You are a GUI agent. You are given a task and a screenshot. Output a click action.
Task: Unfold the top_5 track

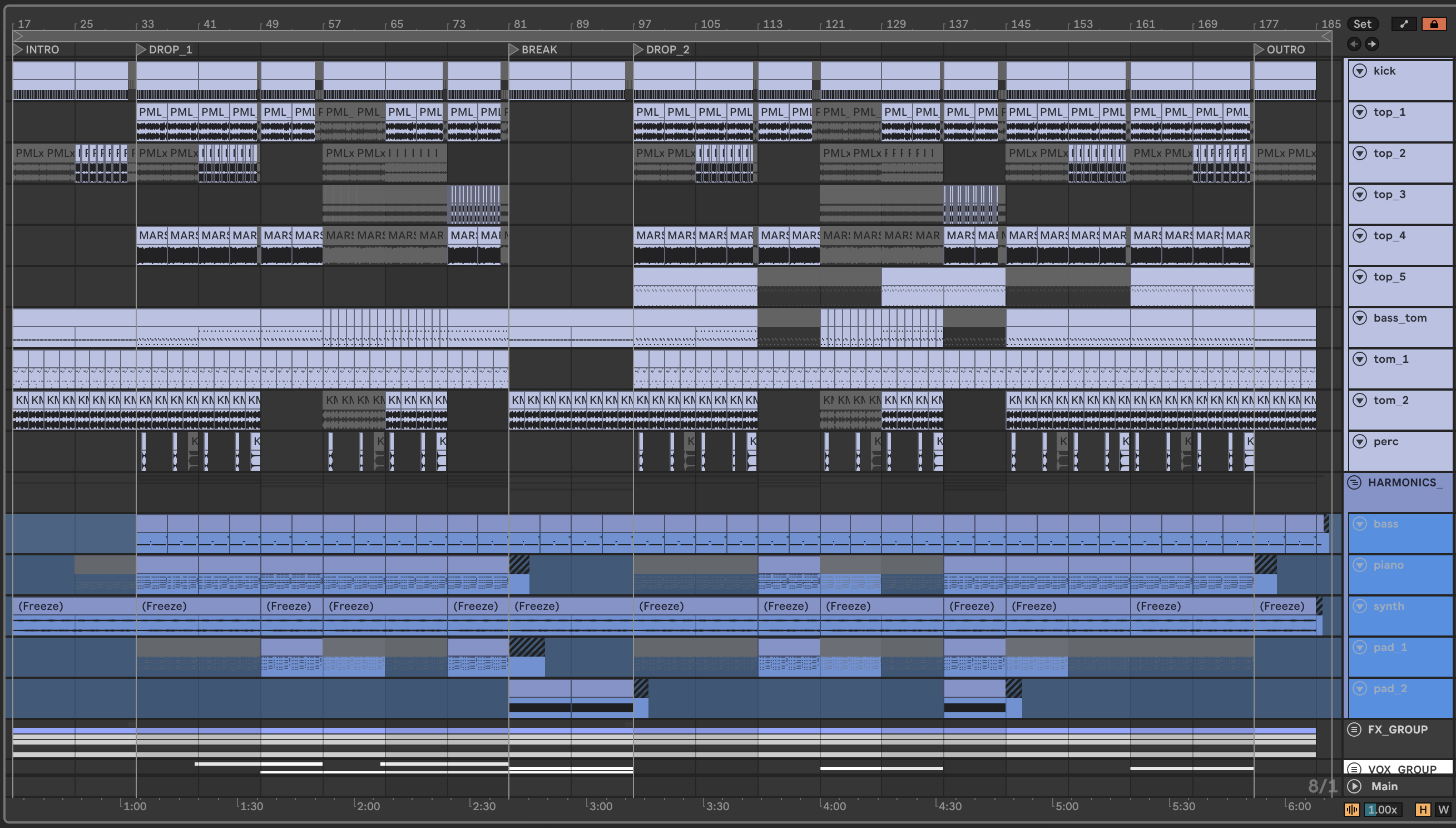click(1359, 277)
